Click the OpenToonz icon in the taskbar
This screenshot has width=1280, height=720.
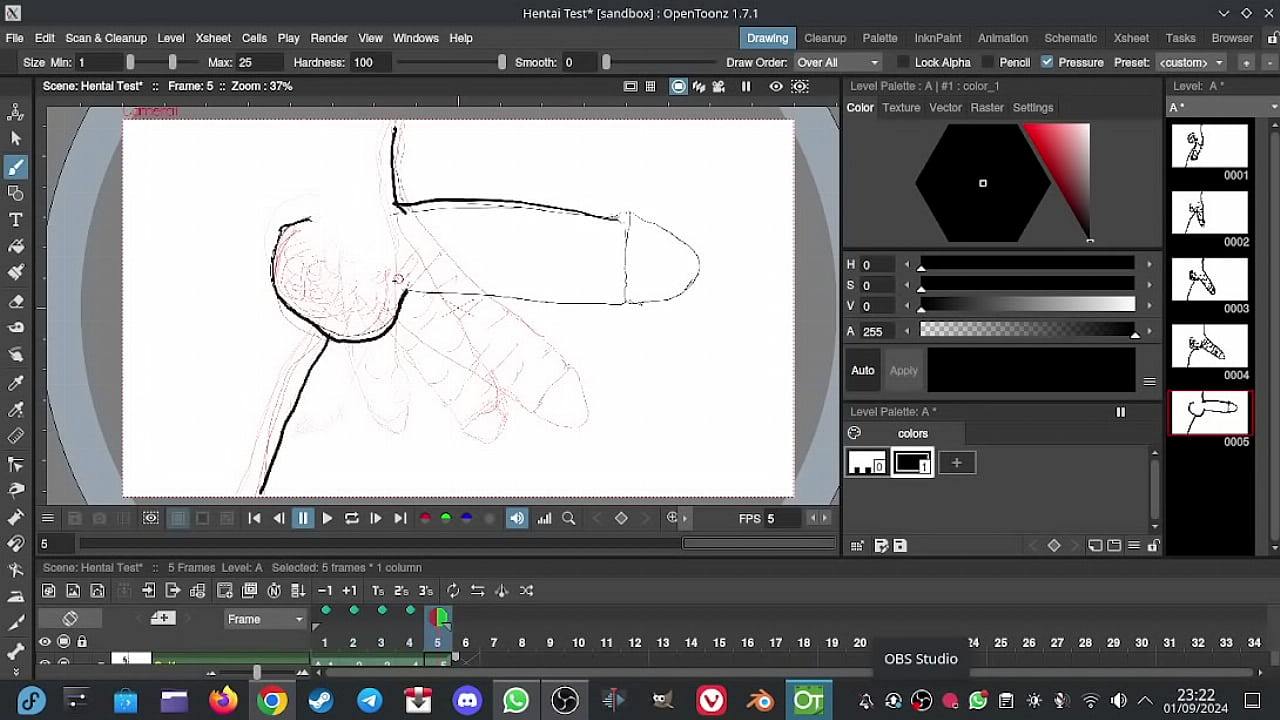point(808,700)
